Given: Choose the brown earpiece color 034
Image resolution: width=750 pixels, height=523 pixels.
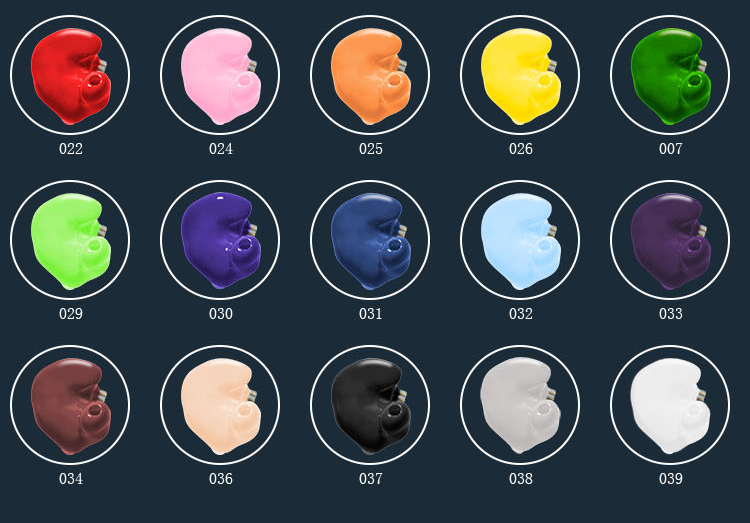Looking at the screenshot, I should (x=70, y=405).
